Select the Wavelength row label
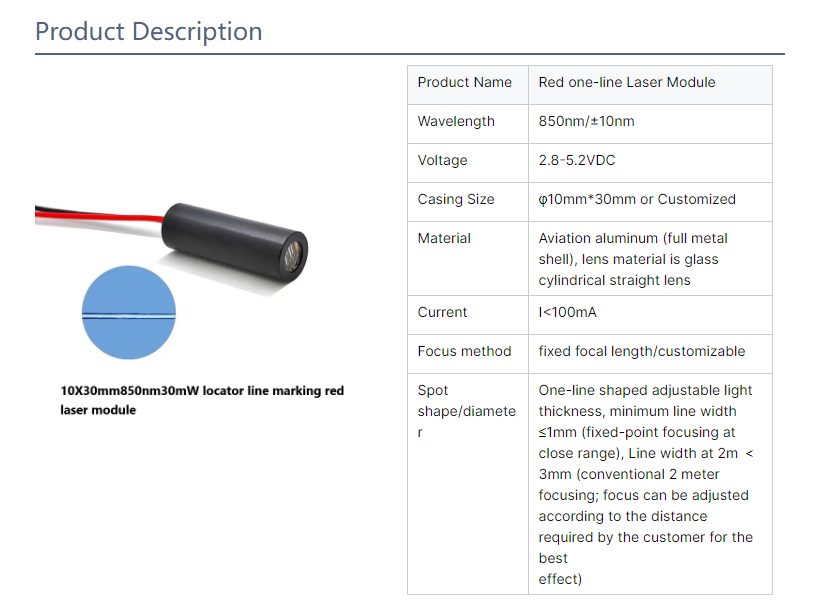This screenshot has height=612, width=814. click(456, 122)
